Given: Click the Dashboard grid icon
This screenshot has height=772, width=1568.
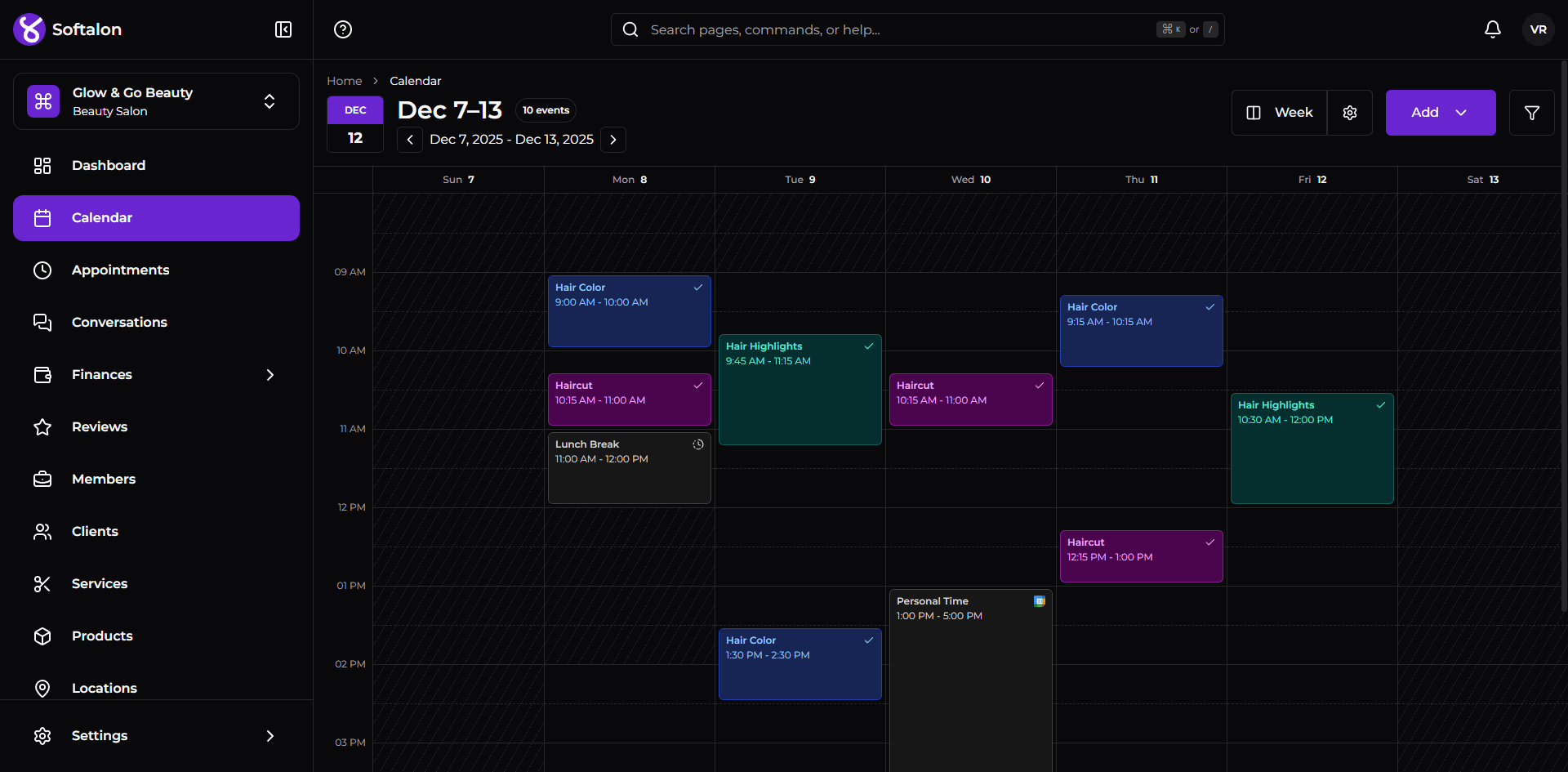Looking at the screenshot, I should 42,166.
